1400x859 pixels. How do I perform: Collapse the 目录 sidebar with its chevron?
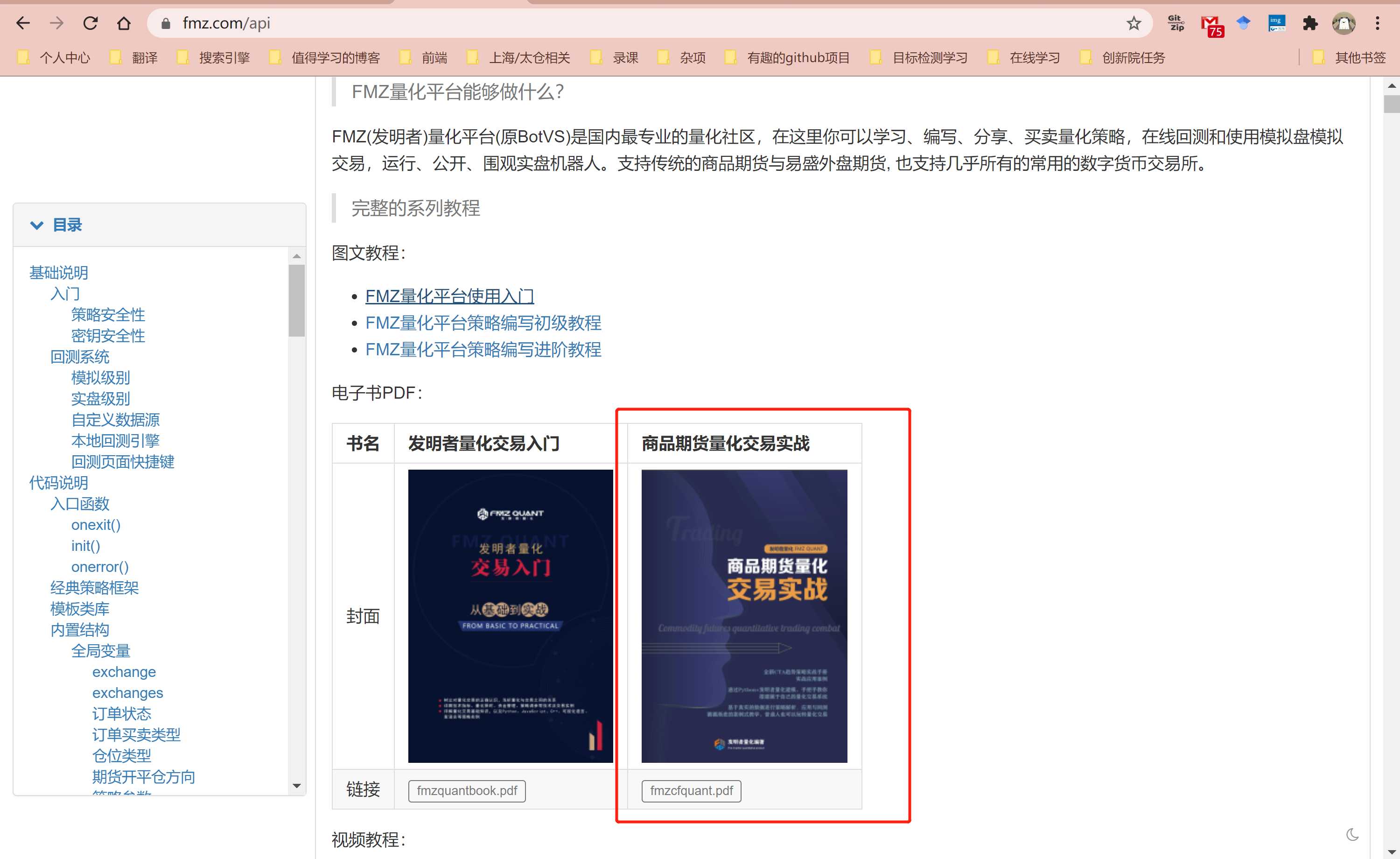37,225
